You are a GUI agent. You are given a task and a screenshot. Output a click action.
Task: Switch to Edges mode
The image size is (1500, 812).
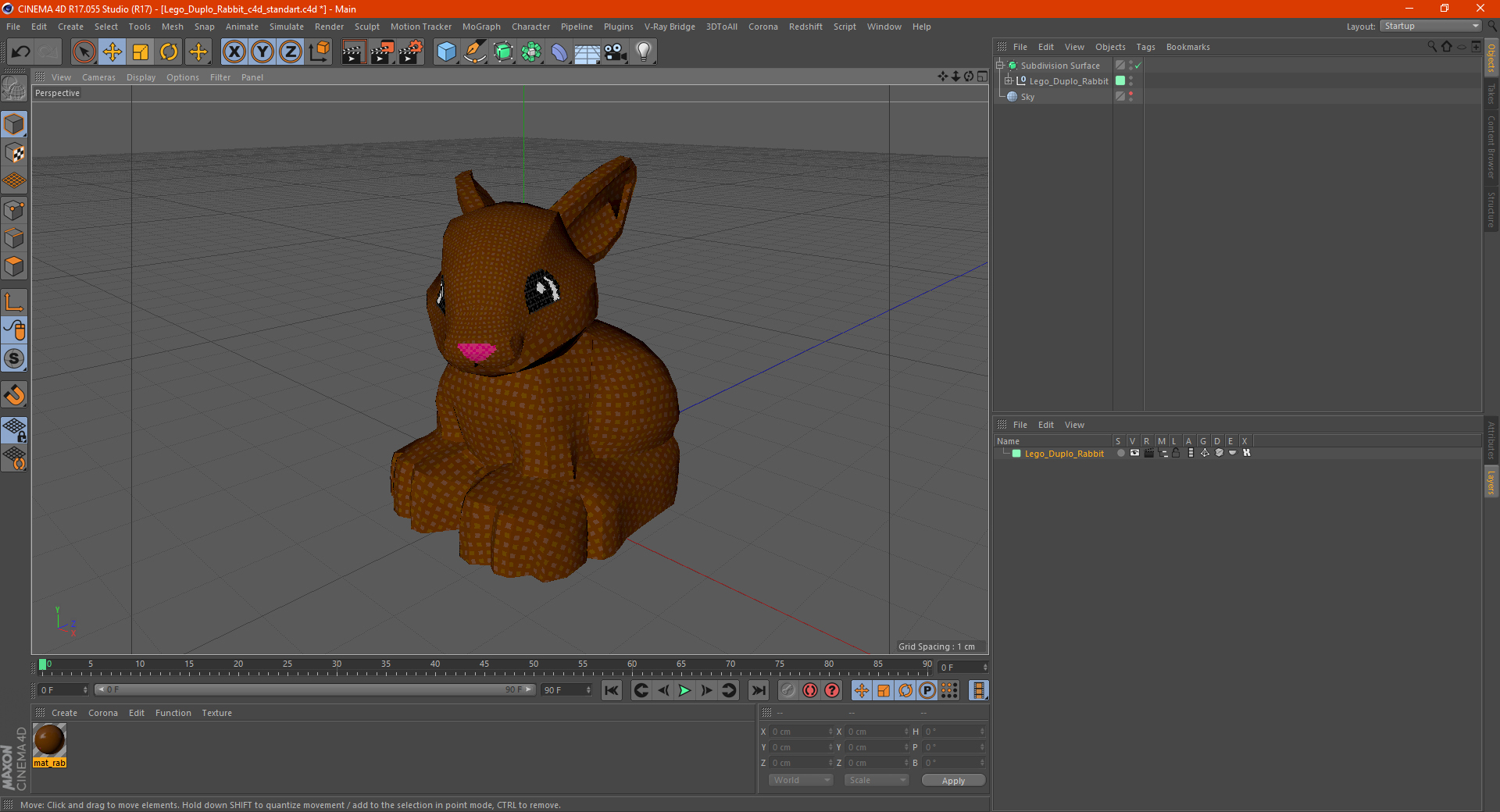click(x=14, y=238)
